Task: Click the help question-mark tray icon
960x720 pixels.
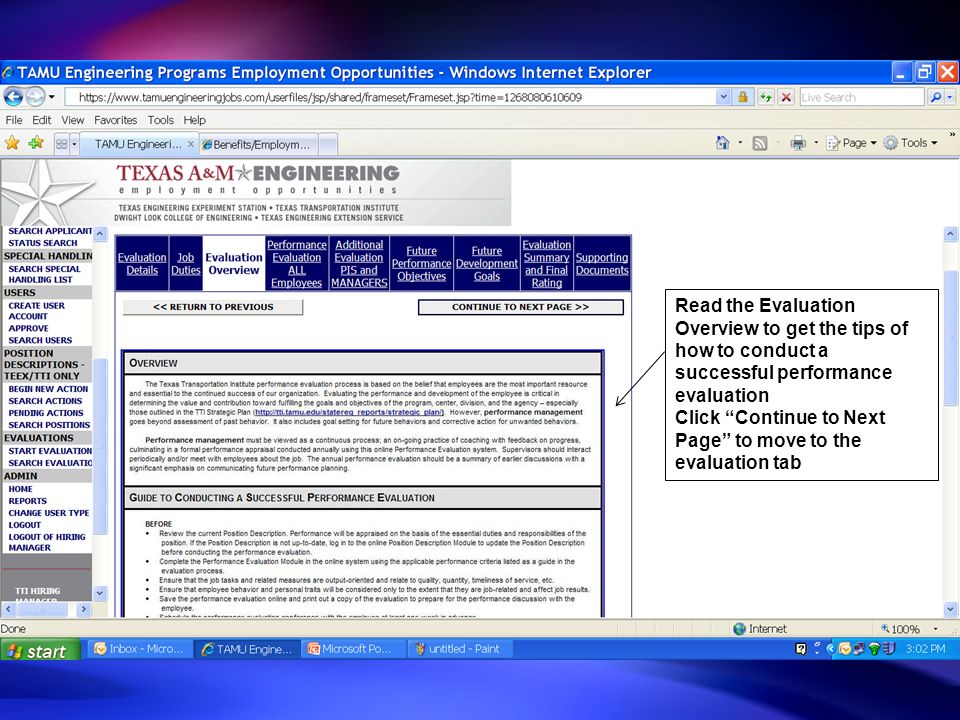Action: (x=801, y=649)
